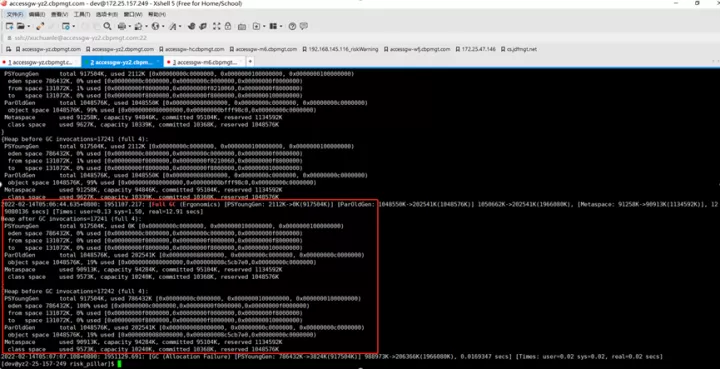The width and height of the screenshot is (720, 369).
Task: Open the accessgw-hc.cbpmgt.com bookmark
Action: tap(191, 49)
